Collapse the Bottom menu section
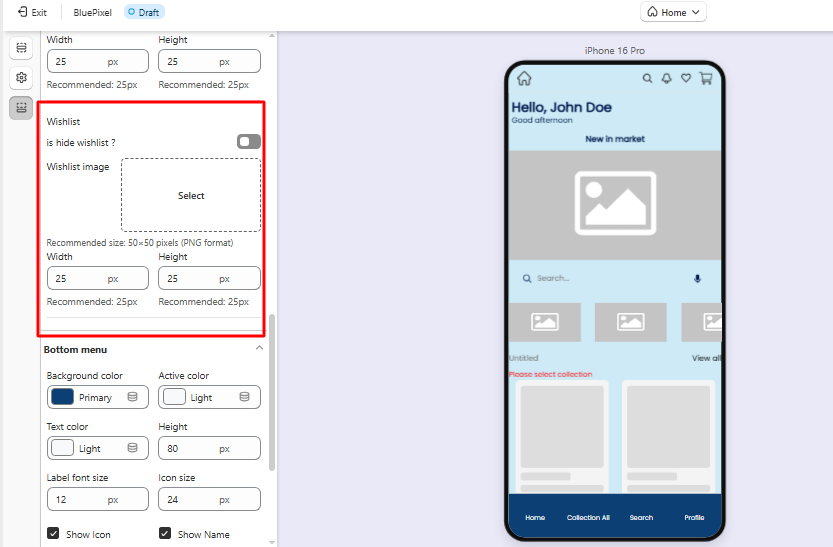 click(x=260, y=348)
